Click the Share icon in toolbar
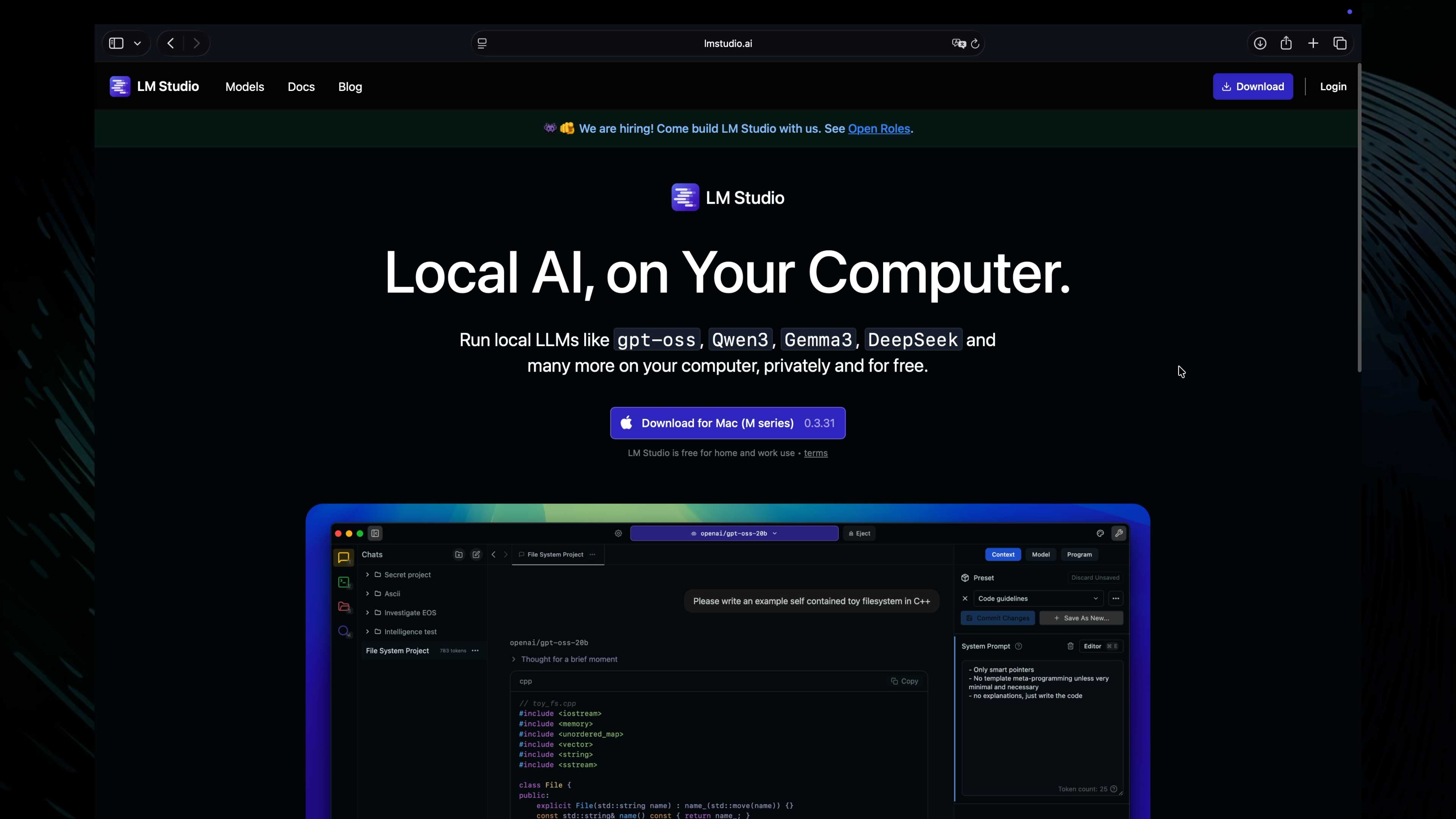 point(1286,44)
